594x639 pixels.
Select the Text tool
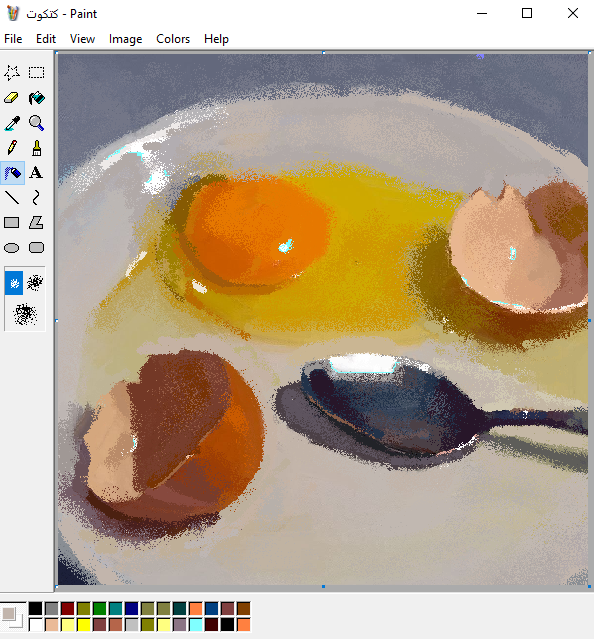click(x=36, y=173)
